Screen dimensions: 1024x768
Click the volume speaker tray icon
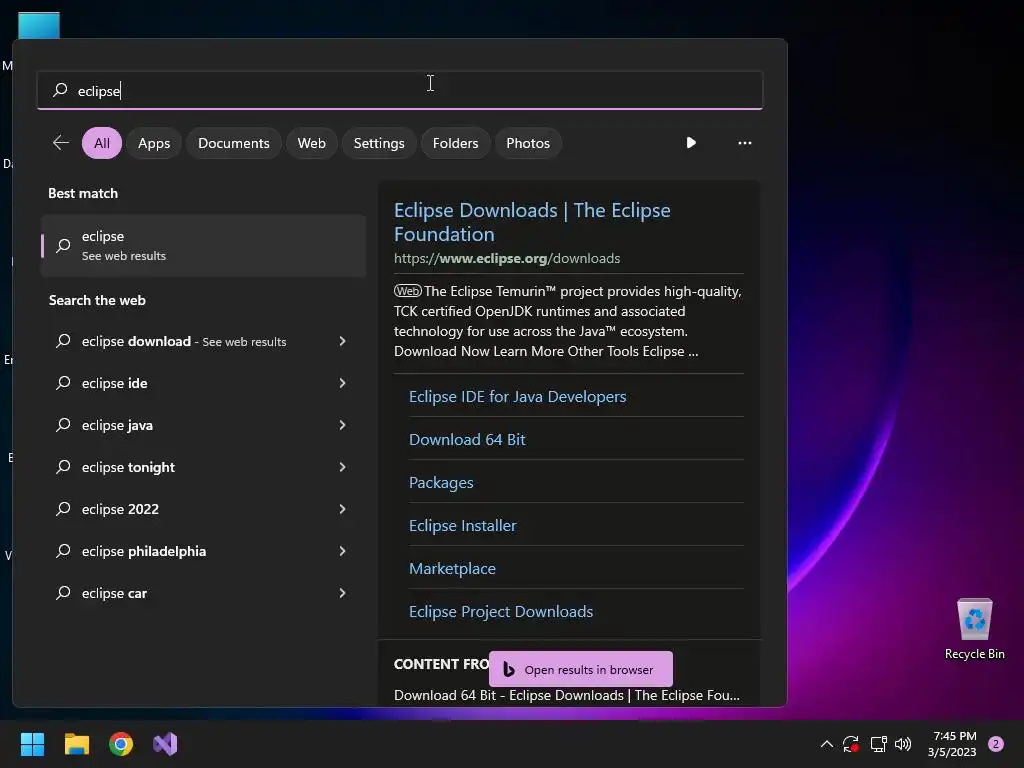coord(903,744)
